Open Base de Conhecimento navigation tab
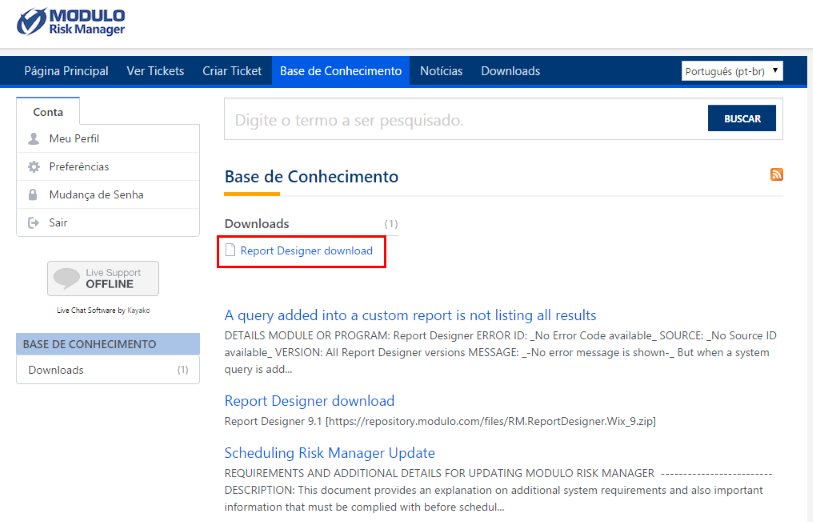Screen dimensions: 813x522 click(341, 71)
